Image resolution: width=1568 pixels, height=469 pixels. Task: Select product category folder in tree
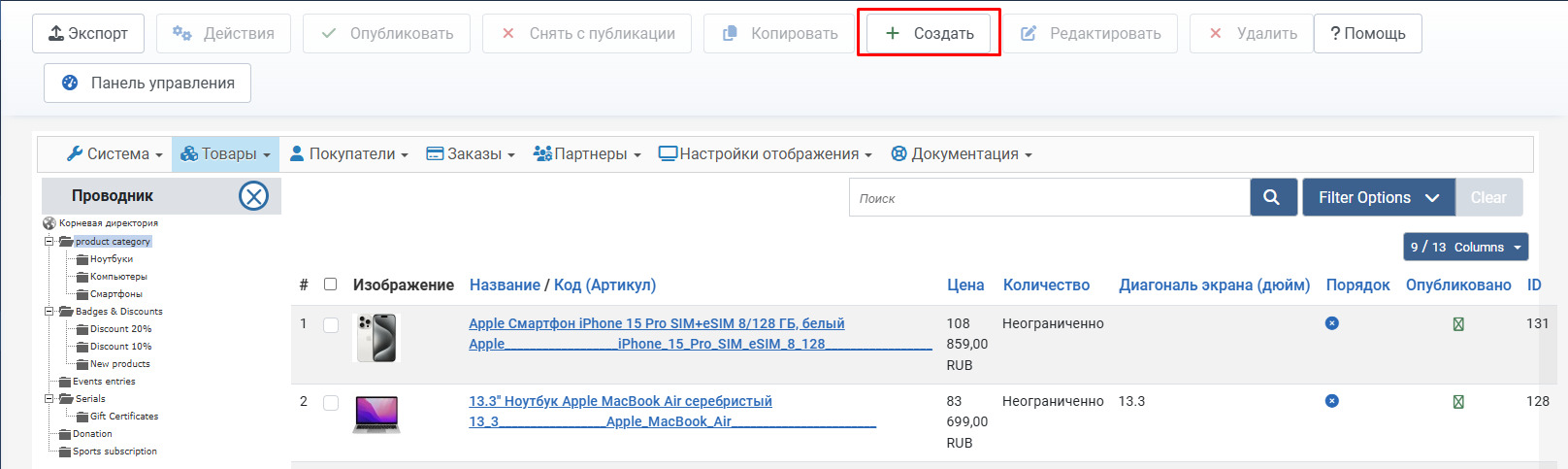tap(113, 242)
